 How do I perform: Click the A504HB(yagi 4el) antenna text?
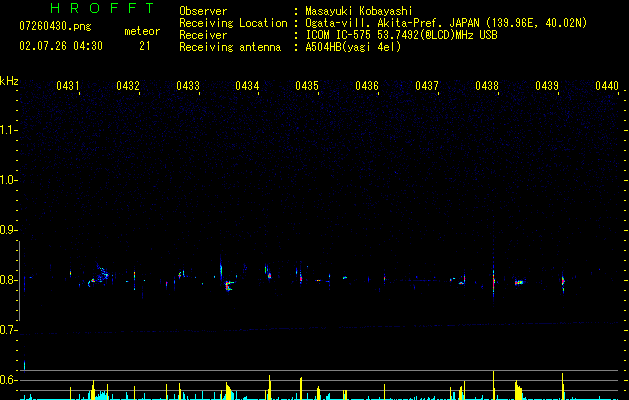(353, 47)
